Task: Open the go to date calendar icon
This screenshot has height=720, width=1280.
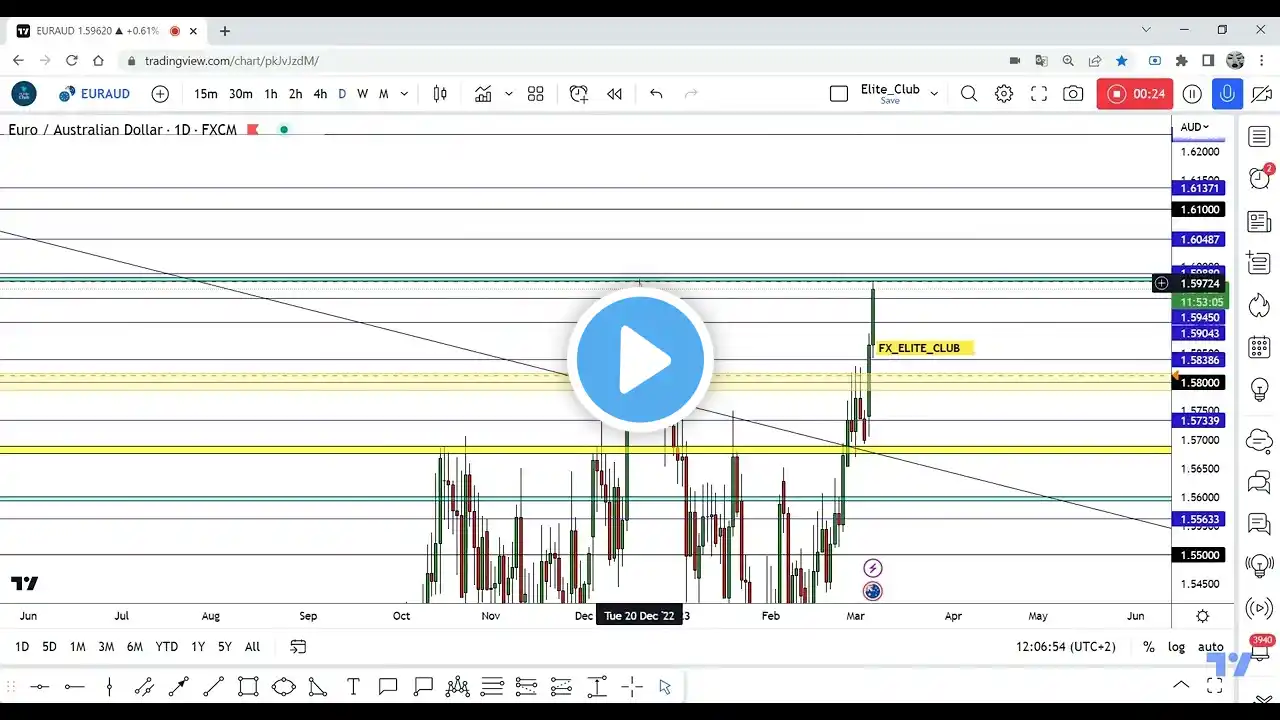Action: point(297,646)
